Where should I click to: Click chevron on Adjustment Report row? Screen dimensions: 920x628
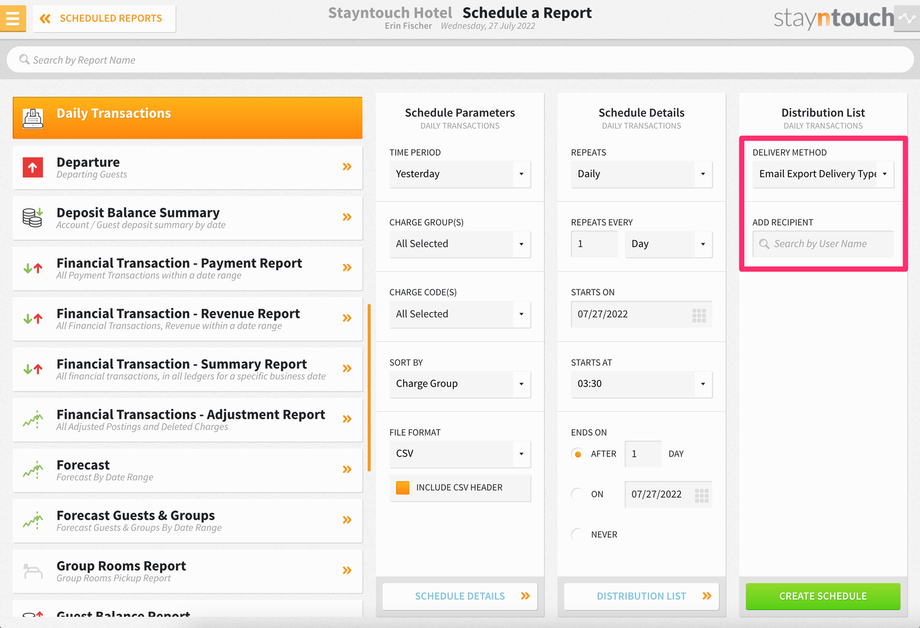347,419
